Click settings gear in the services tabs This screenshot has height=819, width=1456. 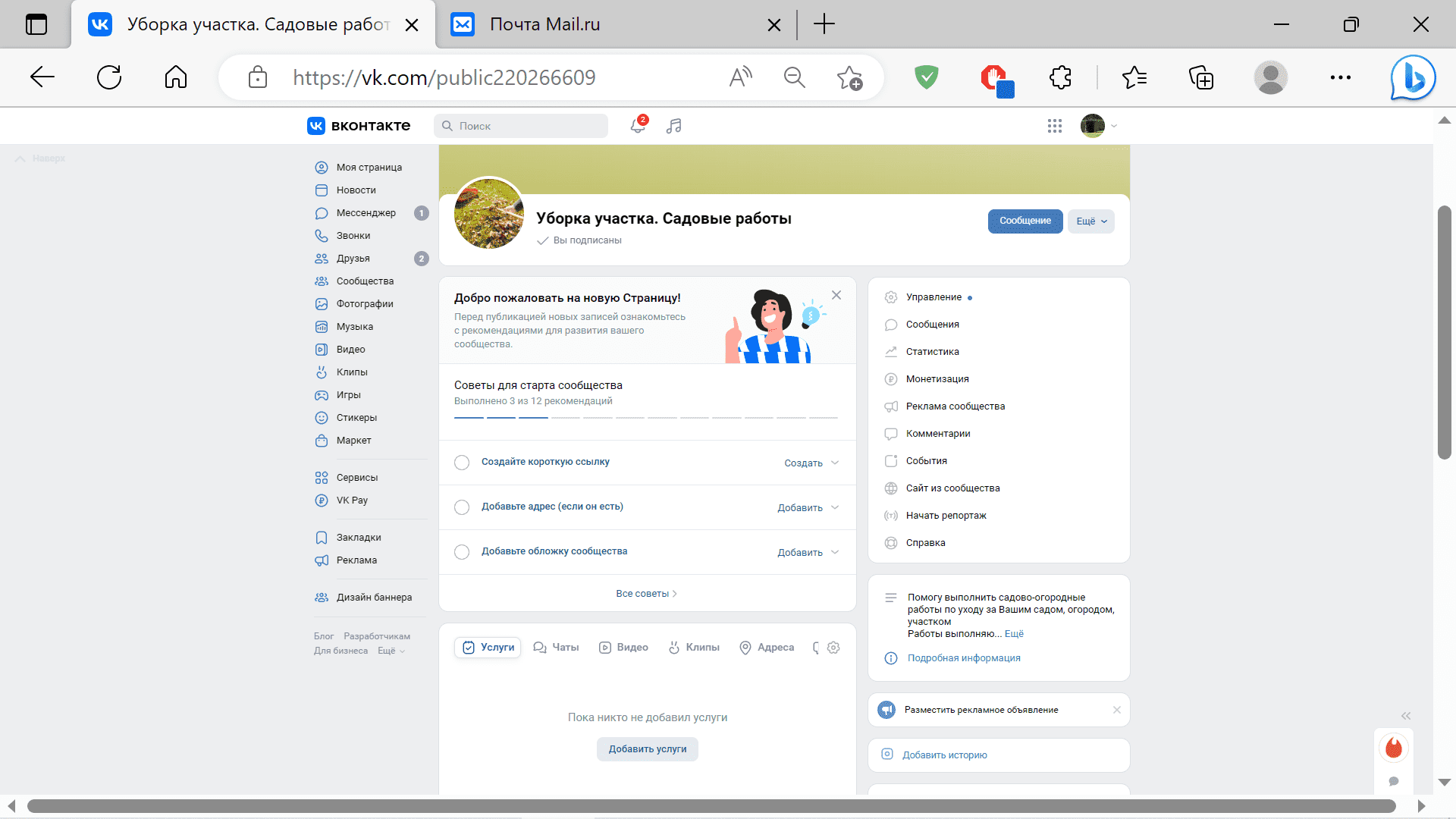click(833, 648)
